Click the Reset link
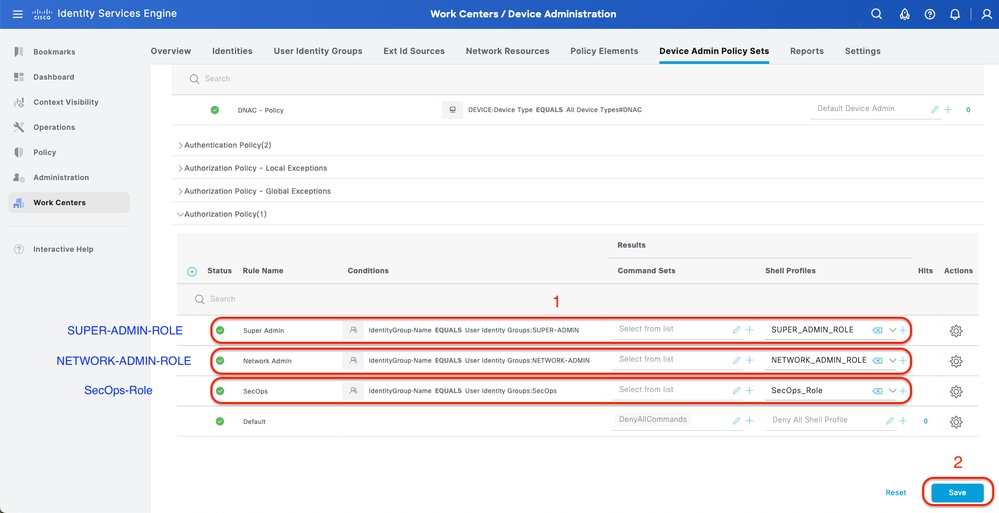This screenshot has width=999, height=513. pos(896,493)
